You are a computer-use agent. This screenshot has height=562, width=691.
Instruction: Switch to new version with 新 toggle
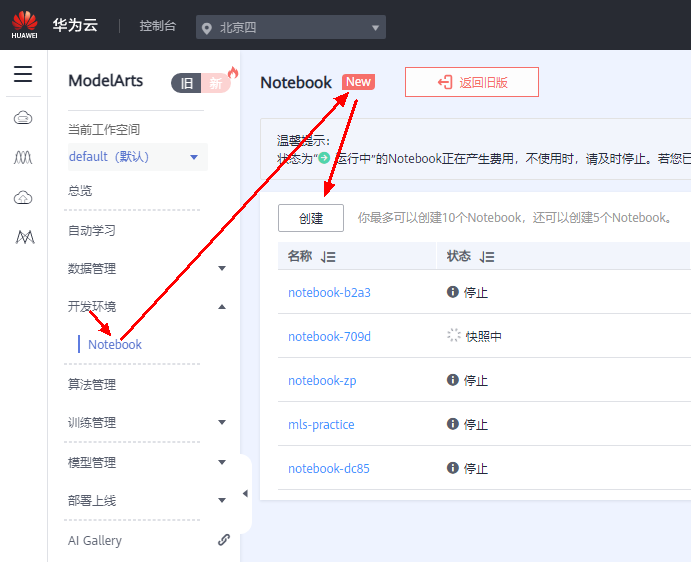[215, 83]
